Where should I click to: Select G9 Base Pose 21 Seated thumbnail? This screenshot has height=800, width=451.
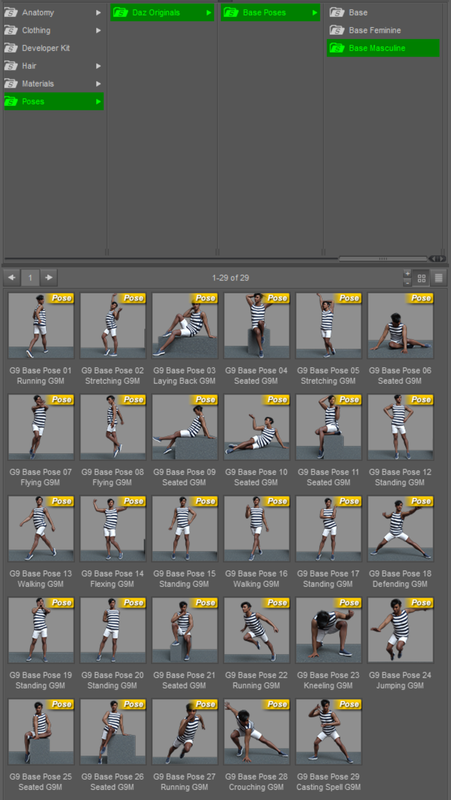click(x=185, y=630)
